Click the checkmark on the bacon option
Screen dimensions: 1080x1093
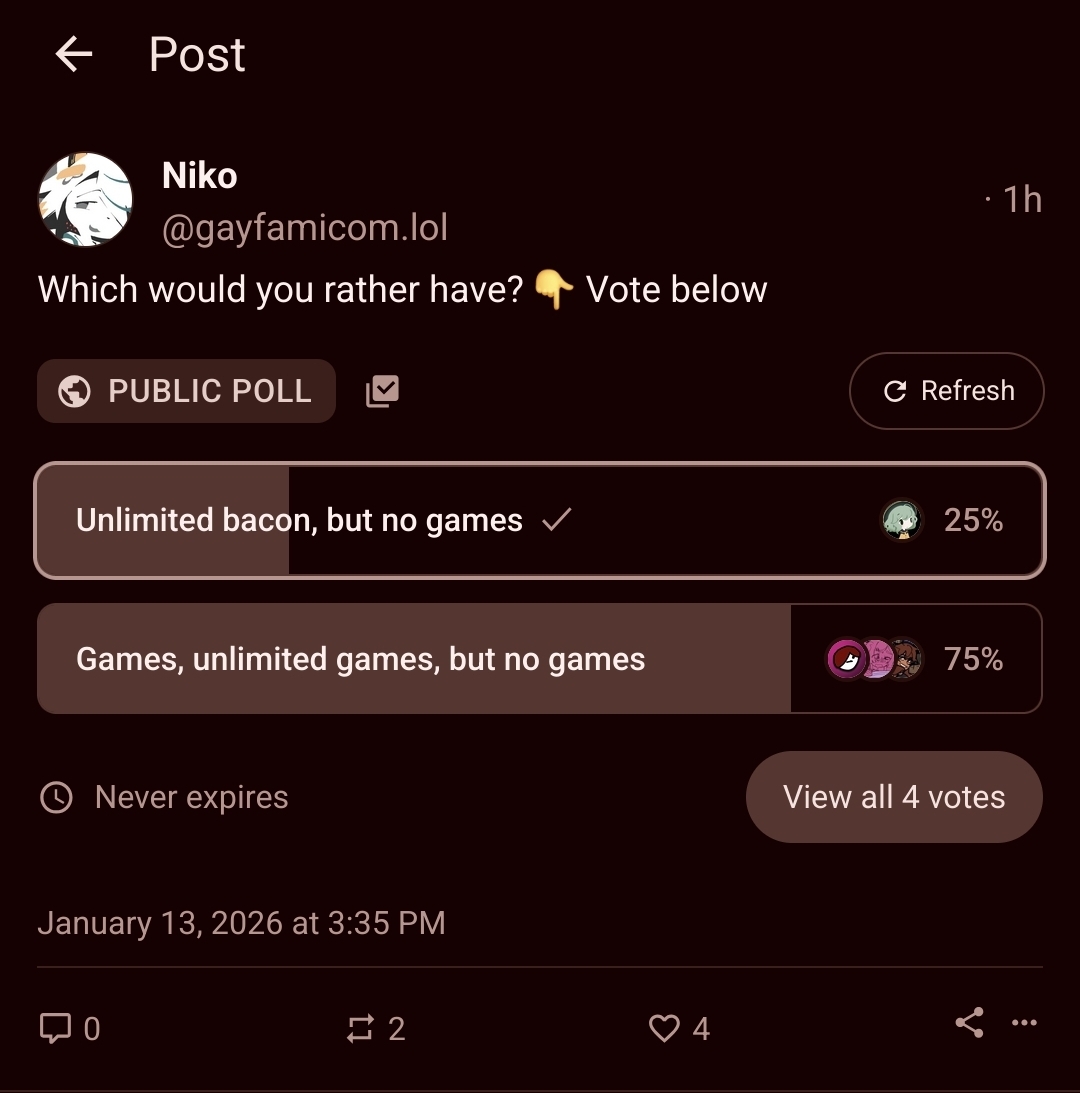(556, 519)
